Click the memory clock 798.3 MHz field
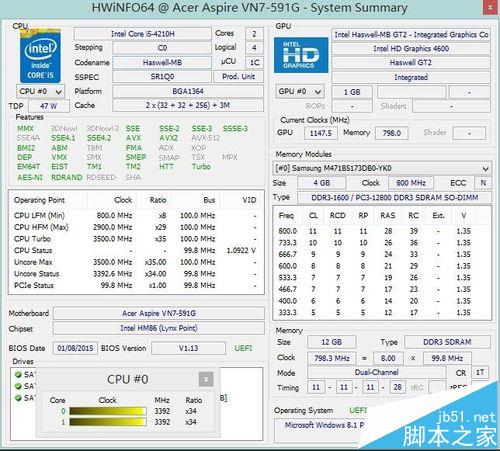The height and width of the screenshot is (451, 500). pyautogui.click(x=331, y=358)
